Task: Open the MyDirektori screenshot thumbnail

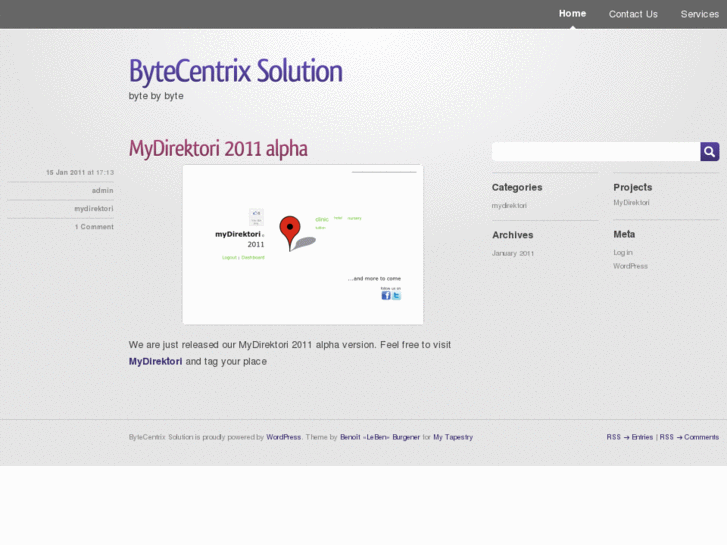Action: pos(303,244)
